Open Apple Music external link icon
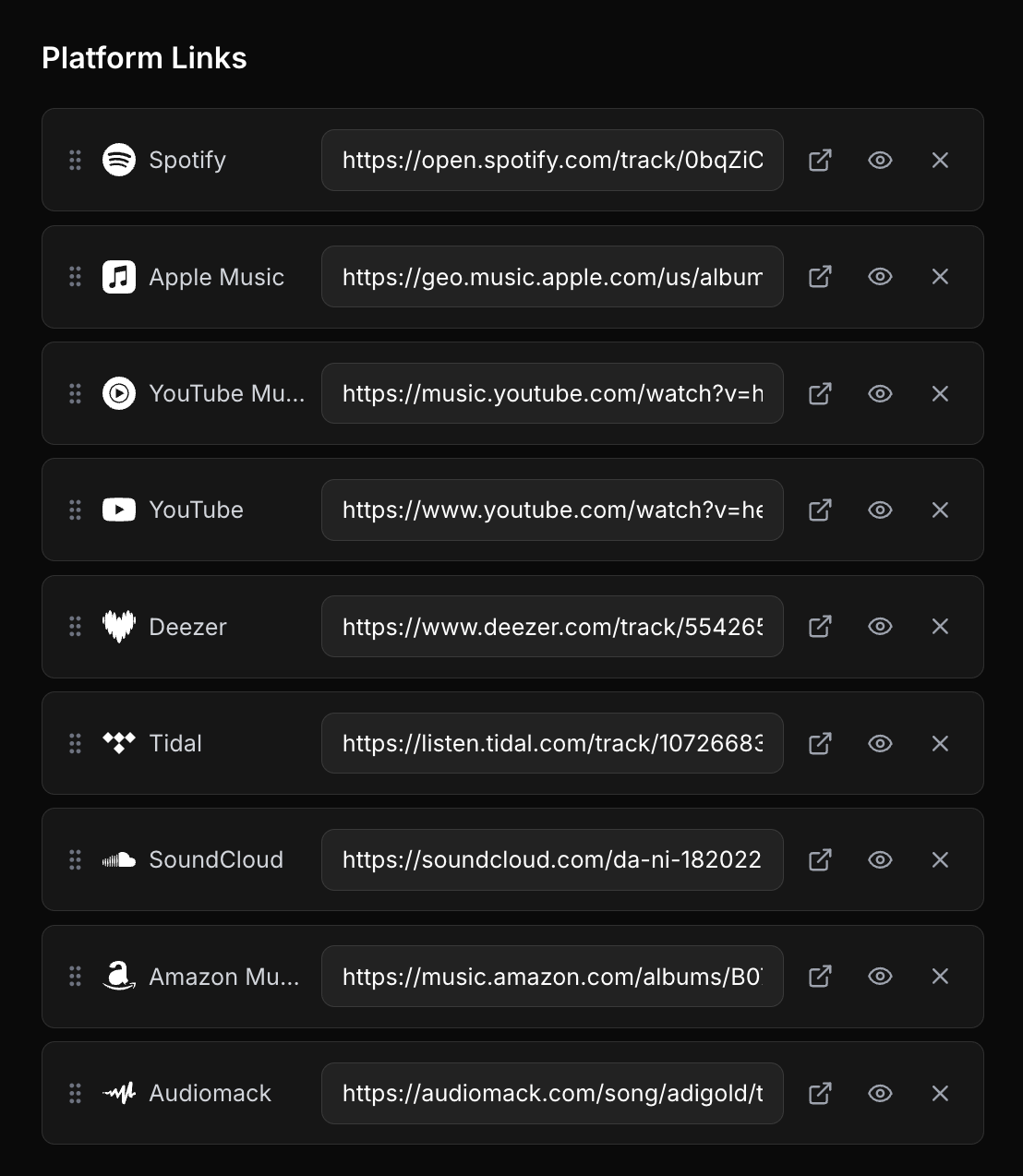1023x1176 pixels. (x=820, y=277)
